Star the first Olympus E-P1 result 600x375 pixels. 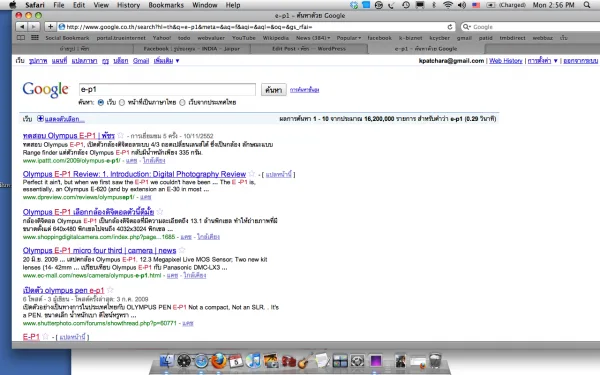click(x=121, y=135)
